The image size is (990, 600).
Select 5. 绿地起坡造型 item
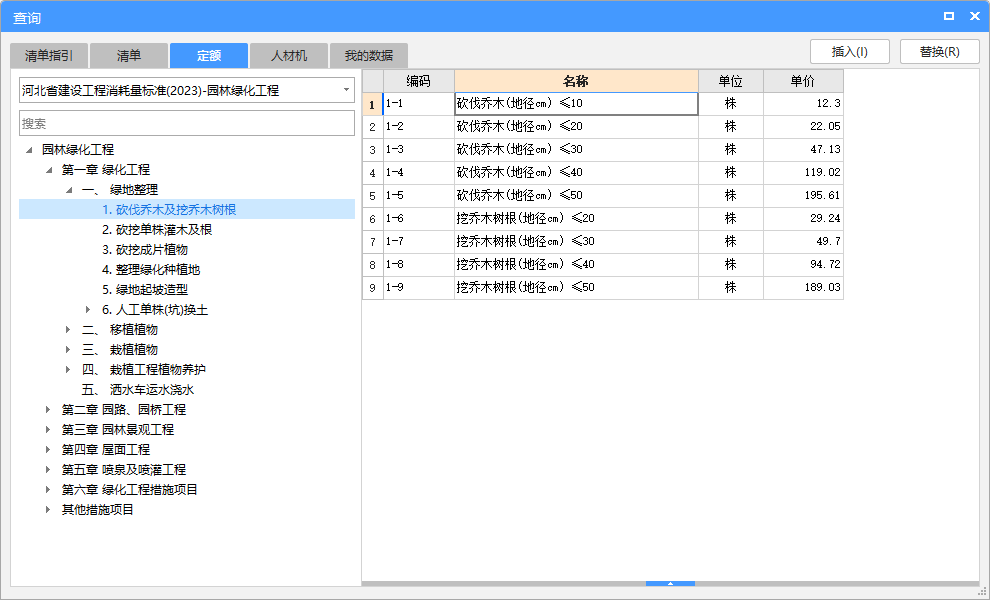point(145,290)
